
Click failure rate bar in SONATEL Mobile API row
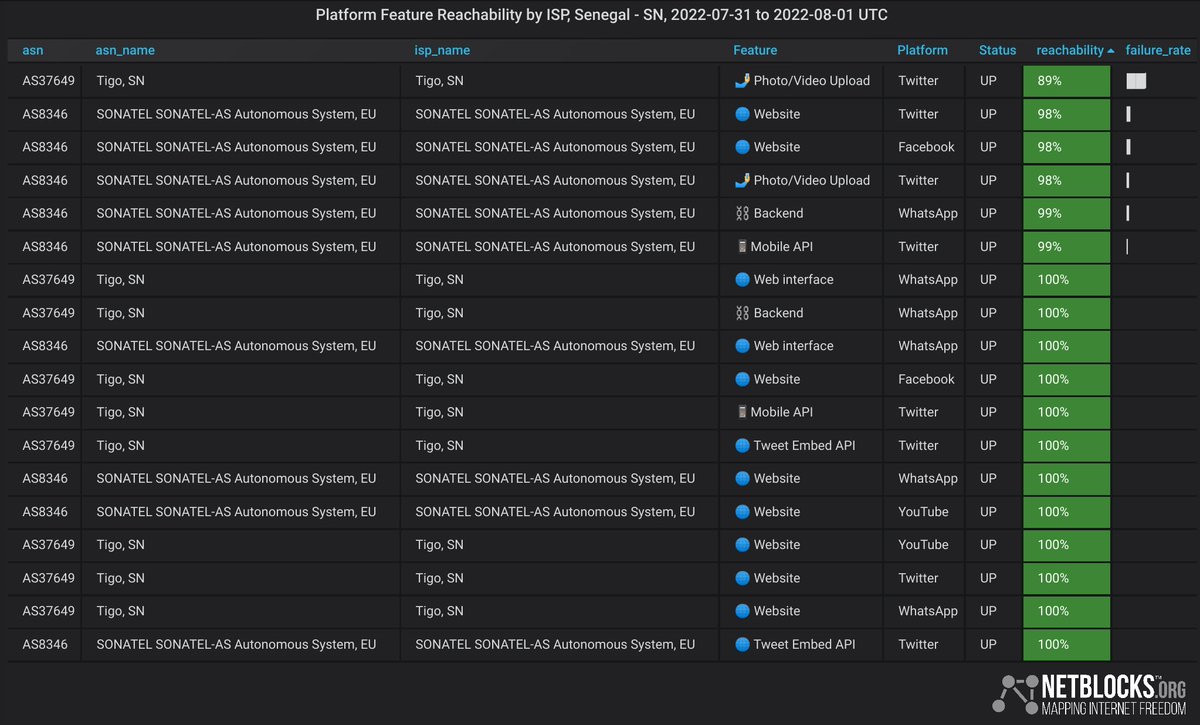click(x=1127, y=246)
